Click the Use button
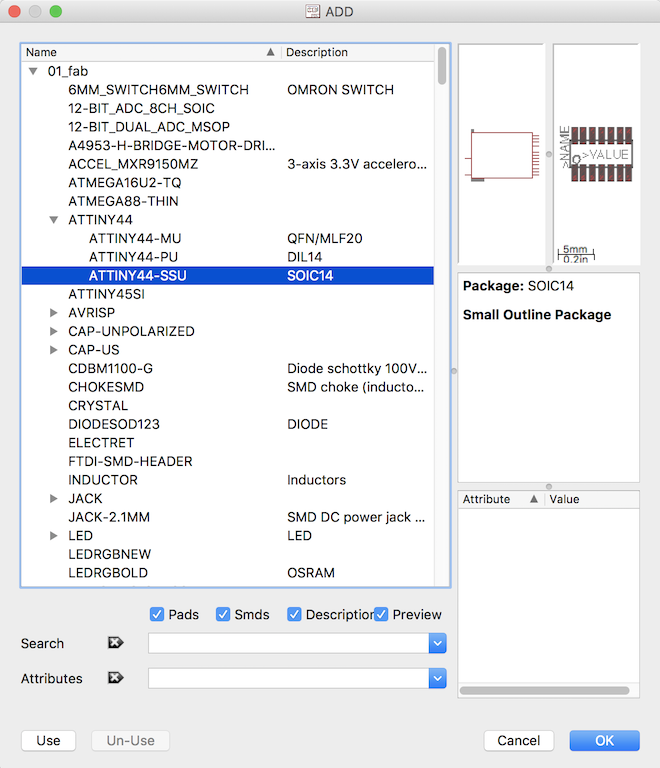 click(48, 741)
